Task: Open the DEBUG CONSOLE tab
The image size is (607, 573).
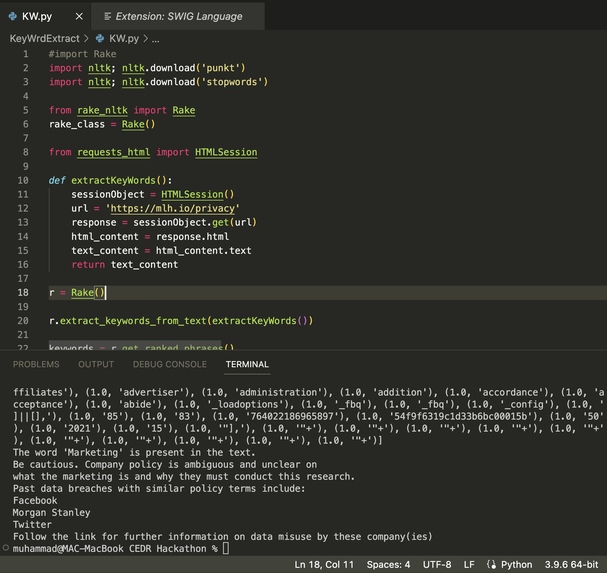Action: tap(170, 364)
